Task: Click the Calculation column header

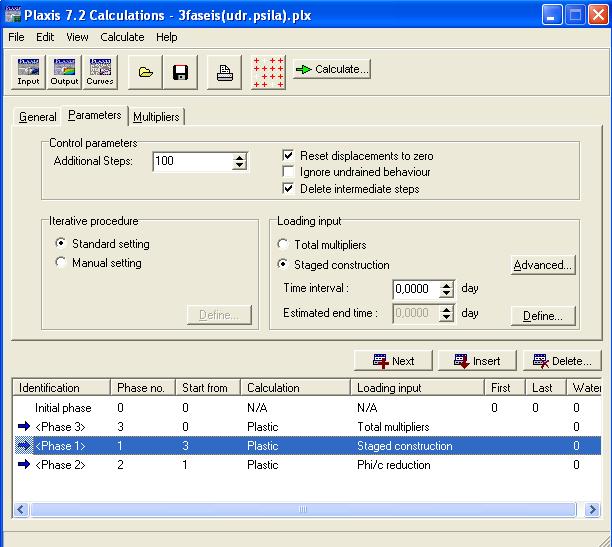Action: (x=295, y=388)
